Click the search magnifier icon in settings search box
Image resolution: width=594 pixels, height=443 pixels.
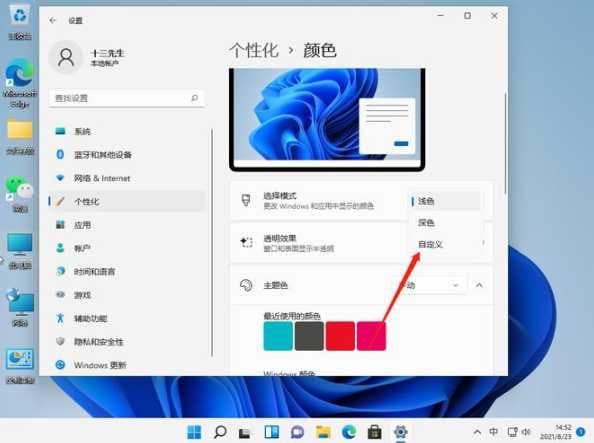[194, 99]
